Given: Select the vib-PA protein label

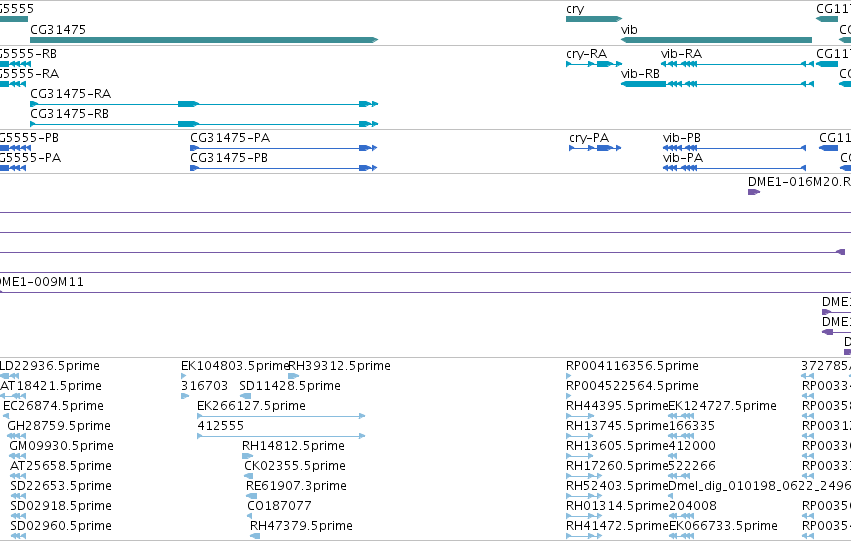Looking at the screenshot, I should (x=683, y=158).
